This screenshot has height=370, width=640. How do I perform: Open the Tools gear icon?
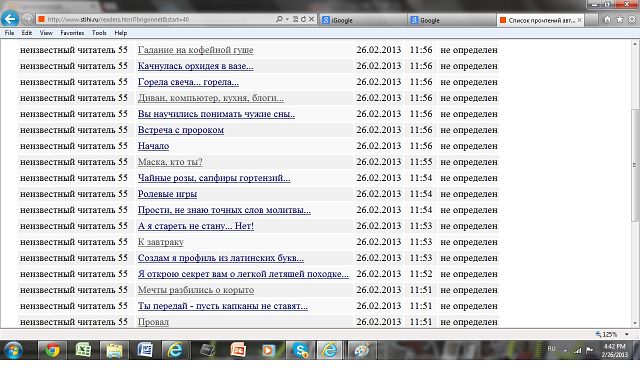pos(632,19)
